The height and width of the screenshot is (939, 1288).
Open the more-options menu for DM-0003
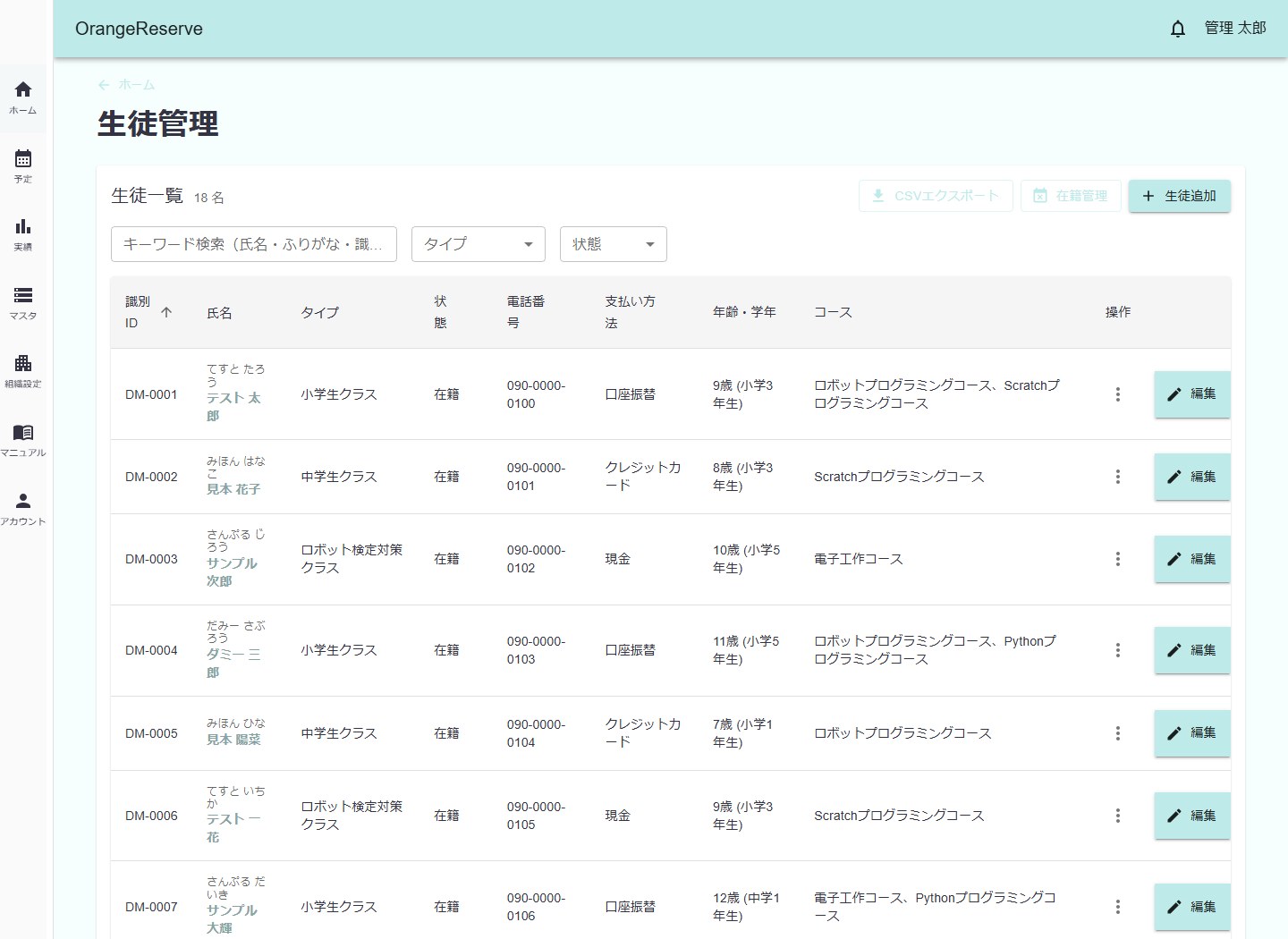click(x=1117, y=559)
